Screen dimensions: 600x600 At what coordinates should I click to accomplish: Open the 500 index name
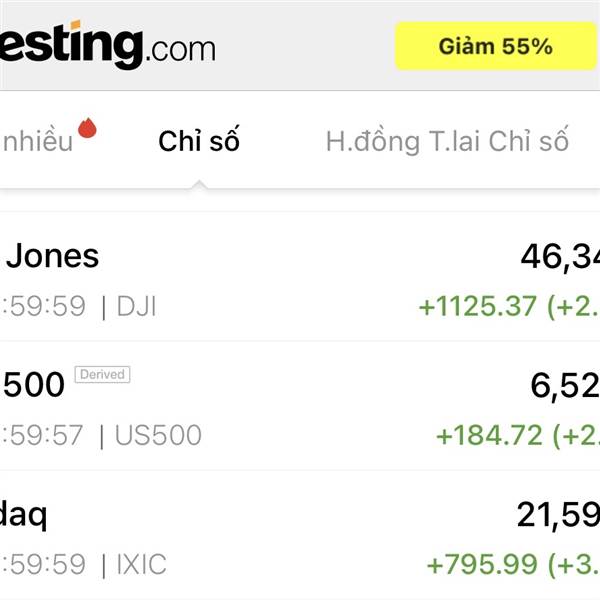(34, 384)
